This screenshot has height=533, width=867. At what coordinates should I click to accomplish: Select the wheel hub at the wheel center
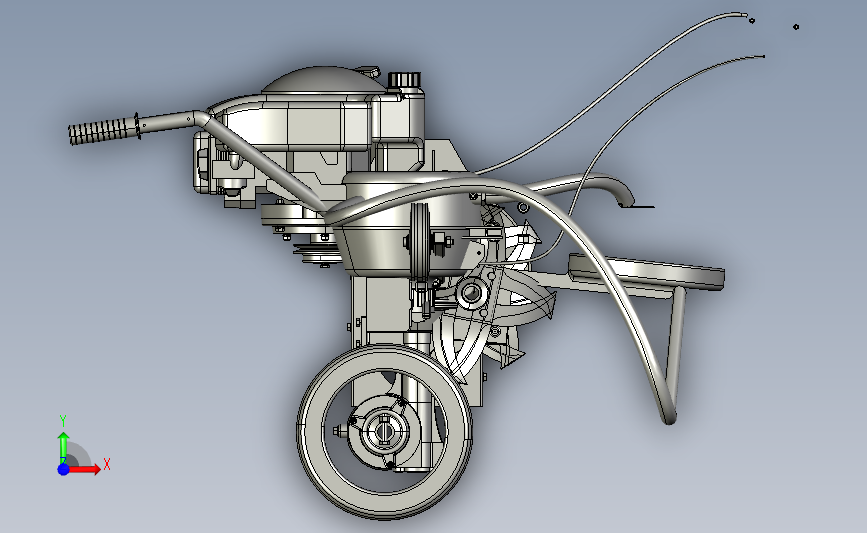(384, 432)
